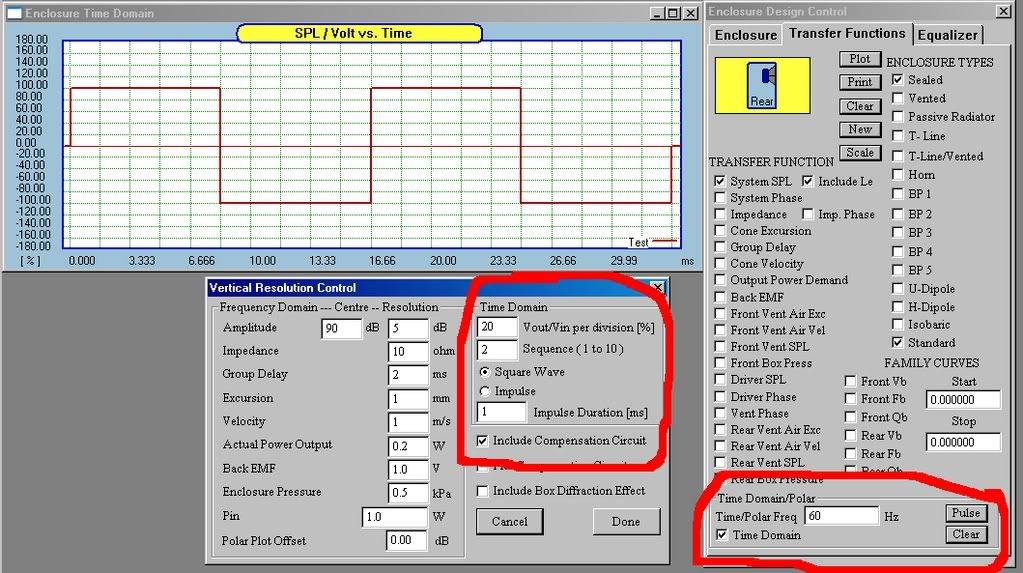Switch to the Enclosure tab
The height and width of the screenshot is (573, 1023).
pos(745,35)
